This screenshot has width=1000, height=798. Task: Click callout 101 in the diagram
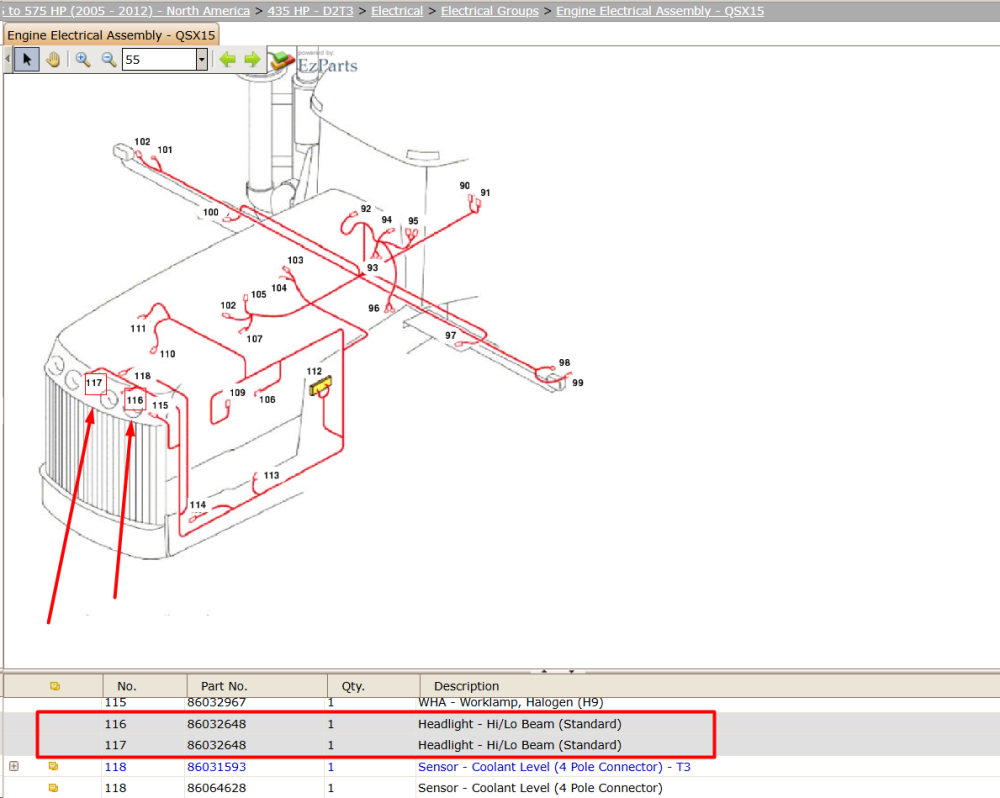tap(165, 149)
